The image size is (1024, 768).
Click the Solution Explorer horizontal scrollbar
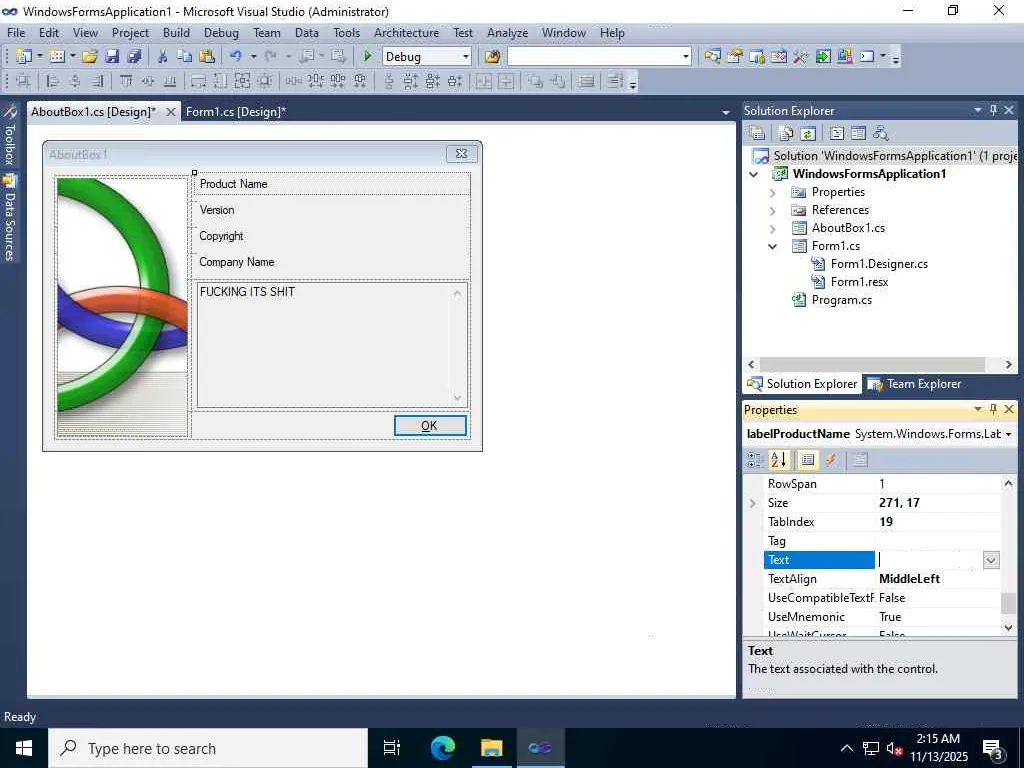point(872,364)
